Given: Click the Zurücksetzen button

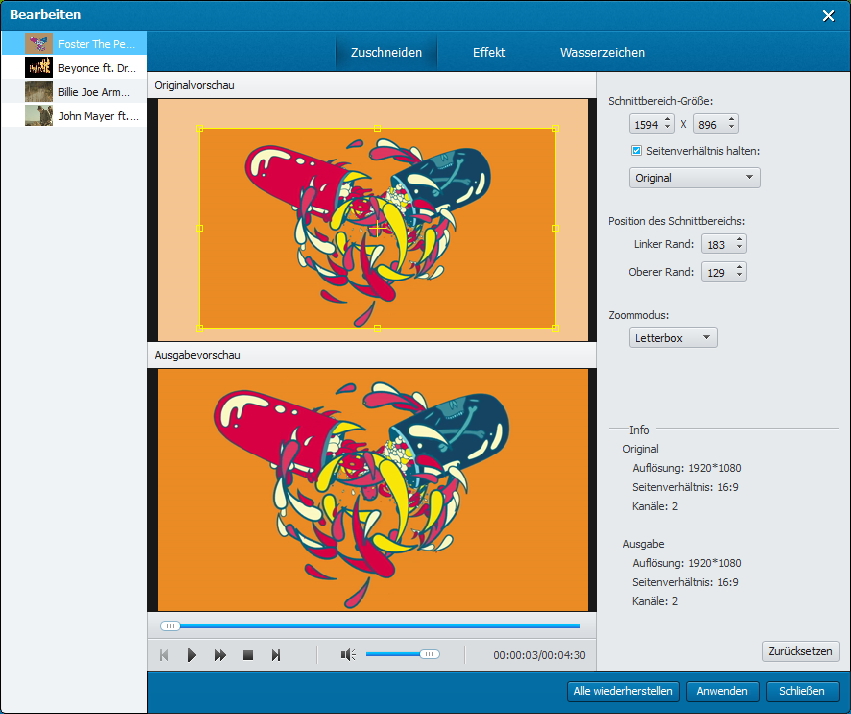Looking at the screenshot, I should pos(800,651).
